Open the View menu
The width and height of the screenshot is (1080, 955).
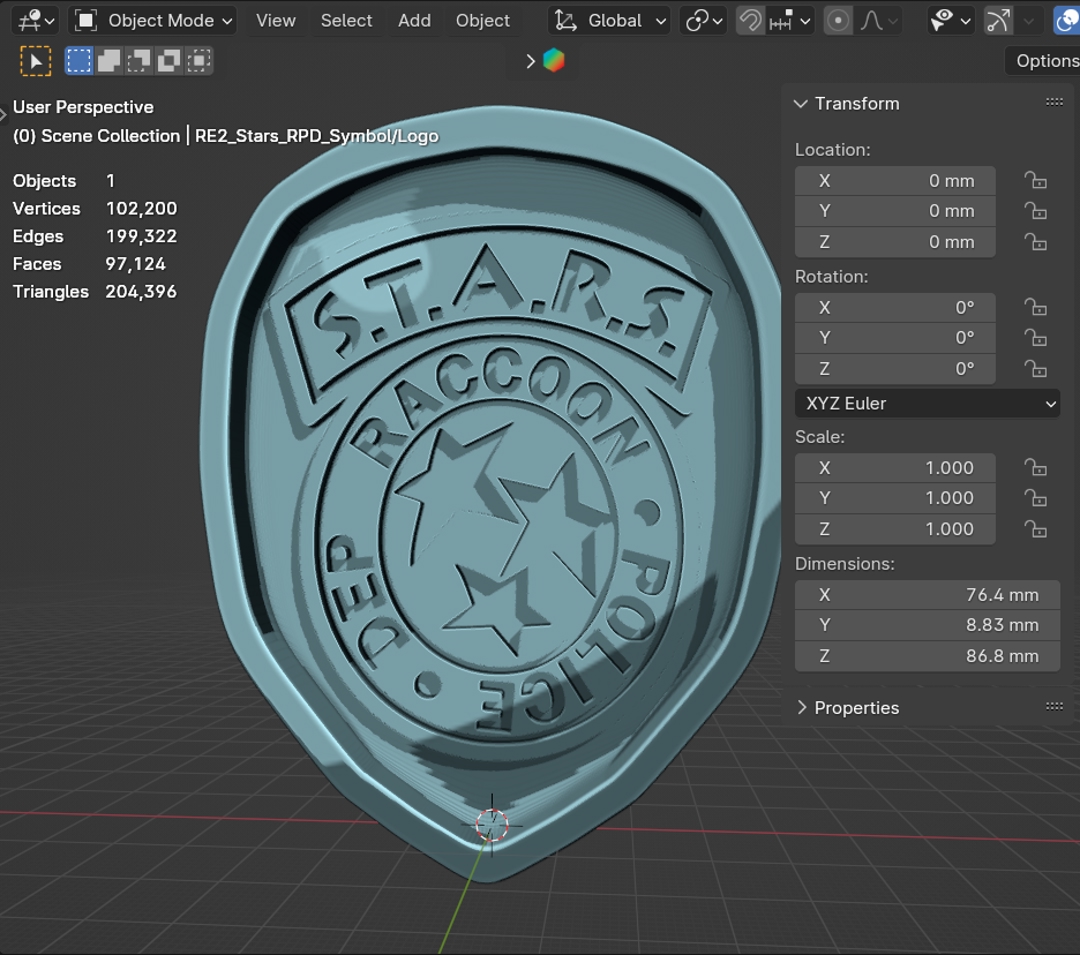[275, 20]
